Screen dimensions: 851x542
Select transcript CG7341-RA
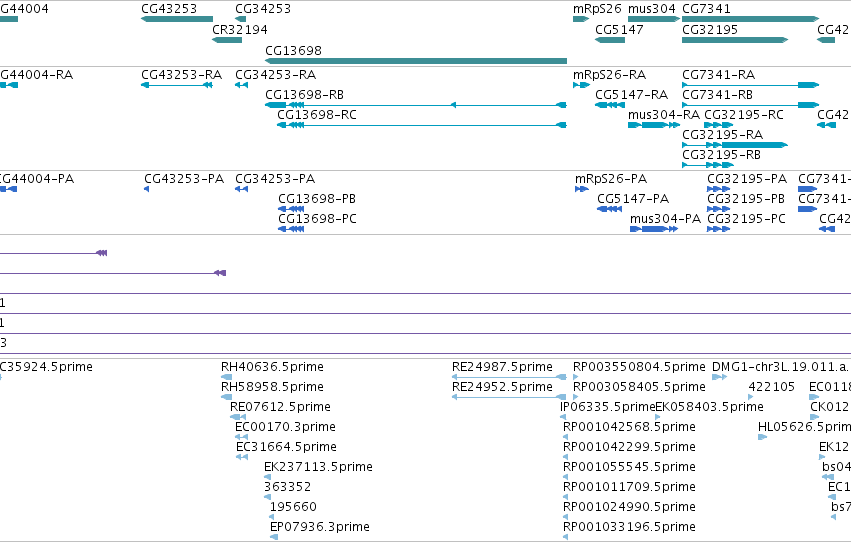click(x=751, y=85)
